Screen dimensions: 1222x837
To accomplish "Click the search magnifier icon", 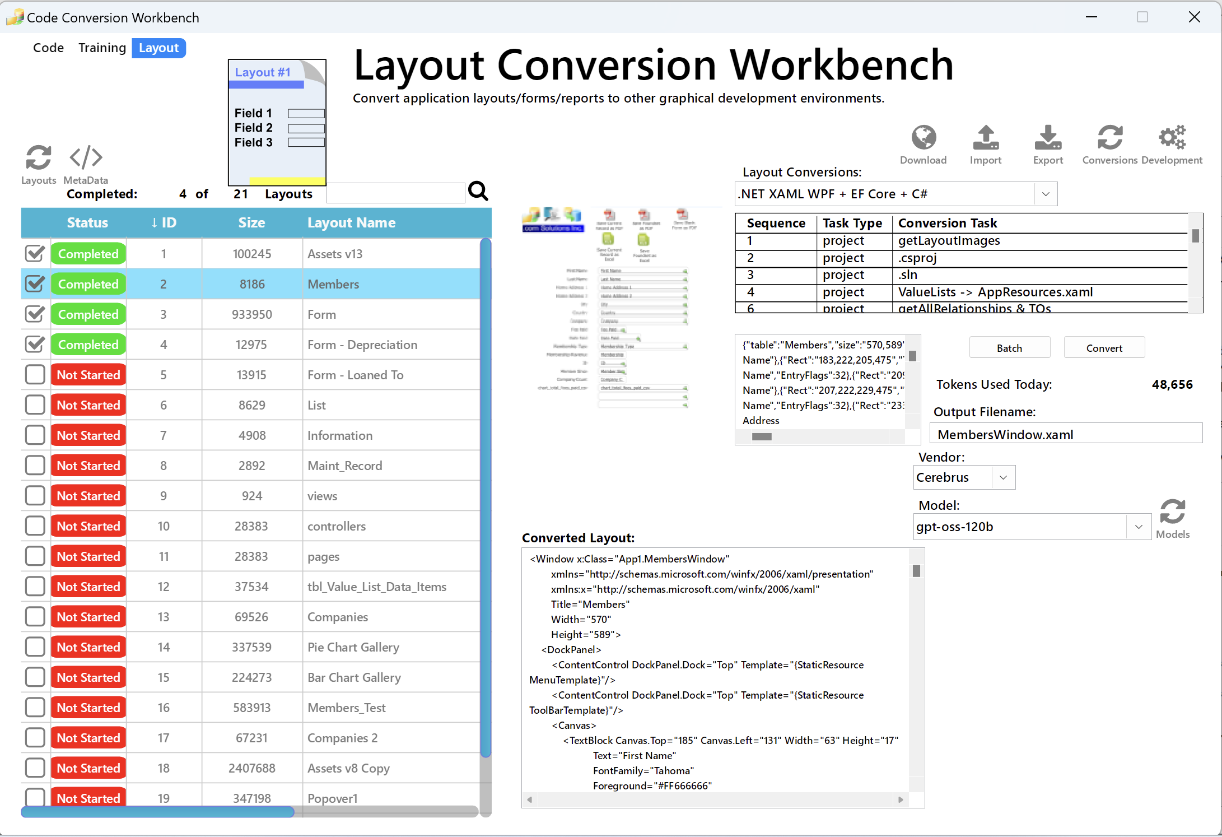I will click(478, 192).
